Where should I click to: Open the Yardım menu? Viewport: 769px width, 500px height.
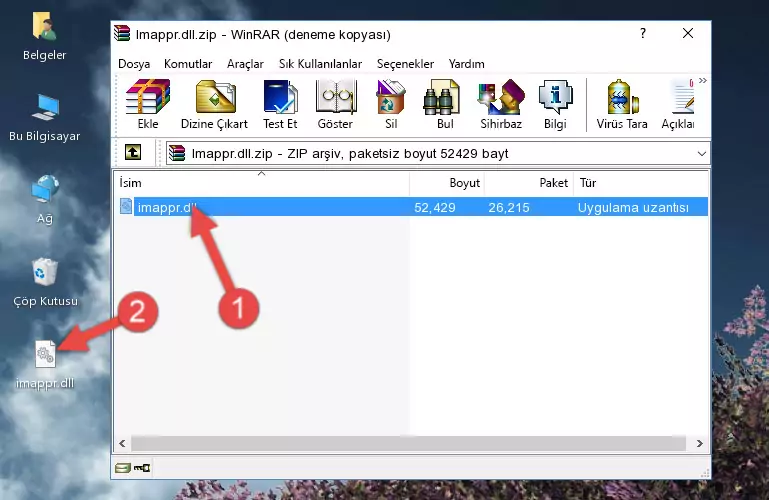466,64
